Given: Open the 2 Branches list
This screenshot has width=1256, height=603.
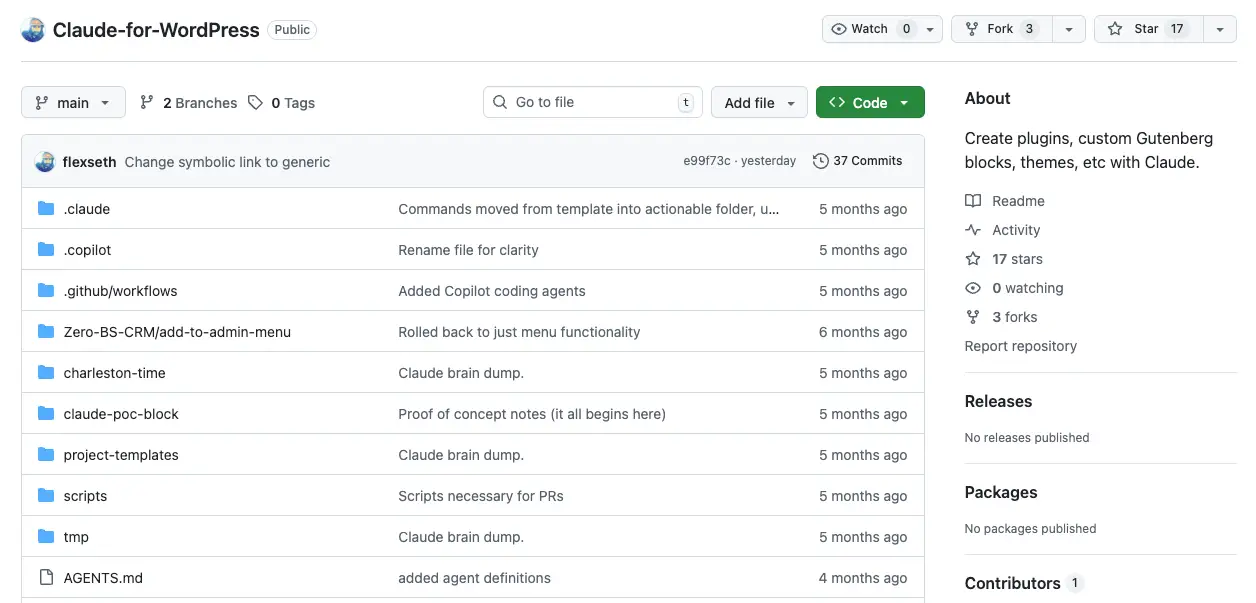Looking at the screenshot, I should tap(188, 102).
